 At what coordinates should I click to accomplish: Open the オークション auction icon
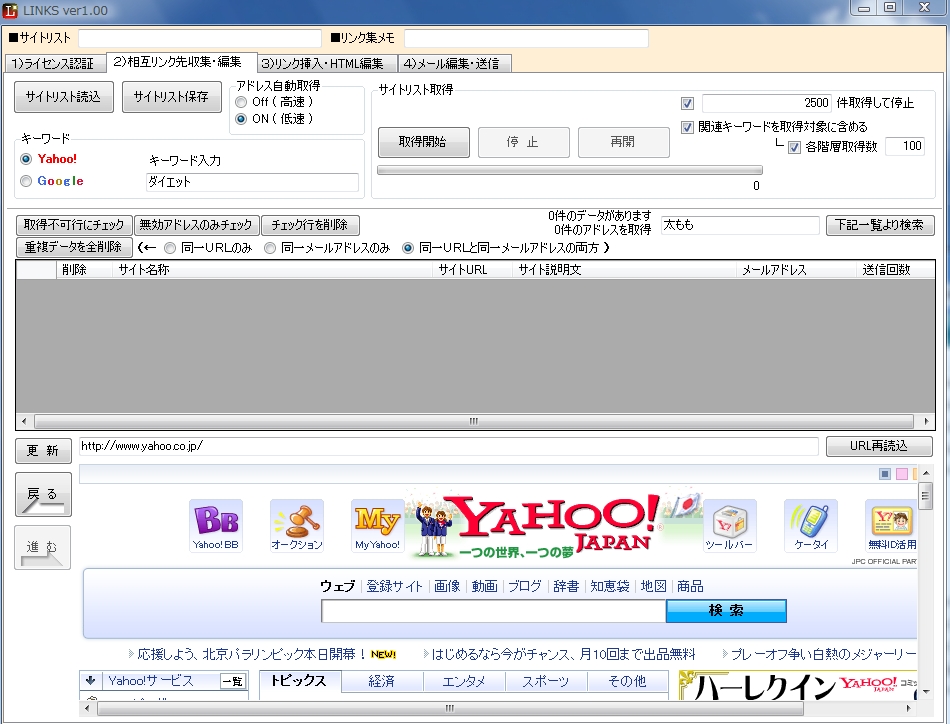click(297, 525)
